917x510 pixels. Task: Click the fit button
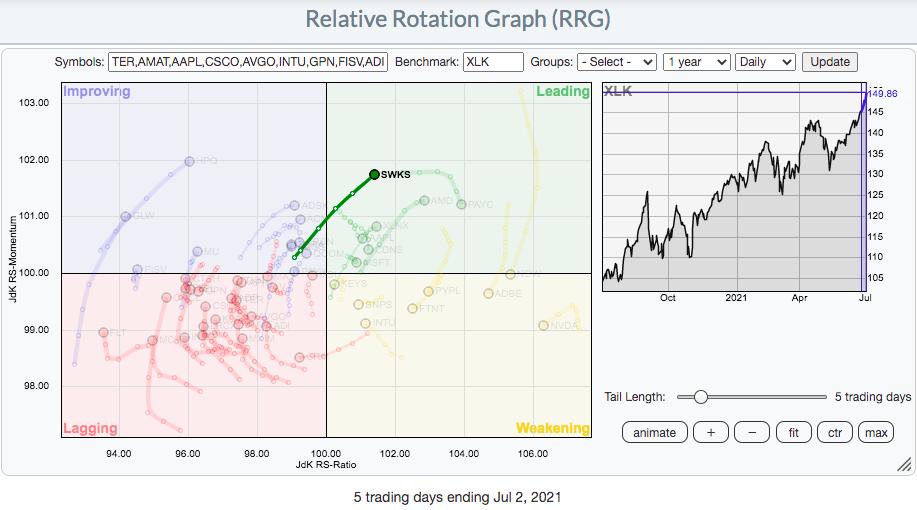792,433
